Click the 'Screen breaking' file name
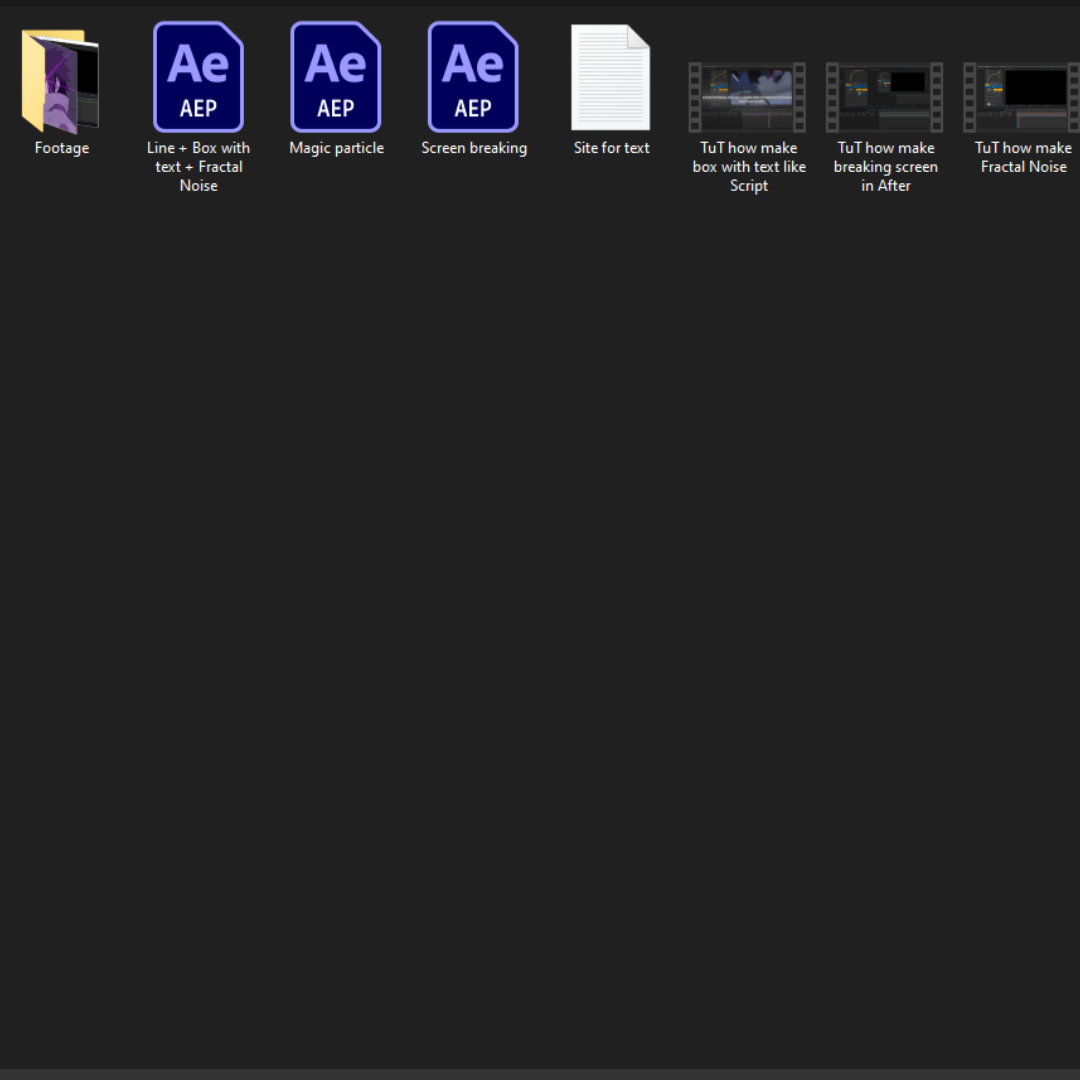1080x1080 pixels. pyautogui.click(x=474, y=148)
